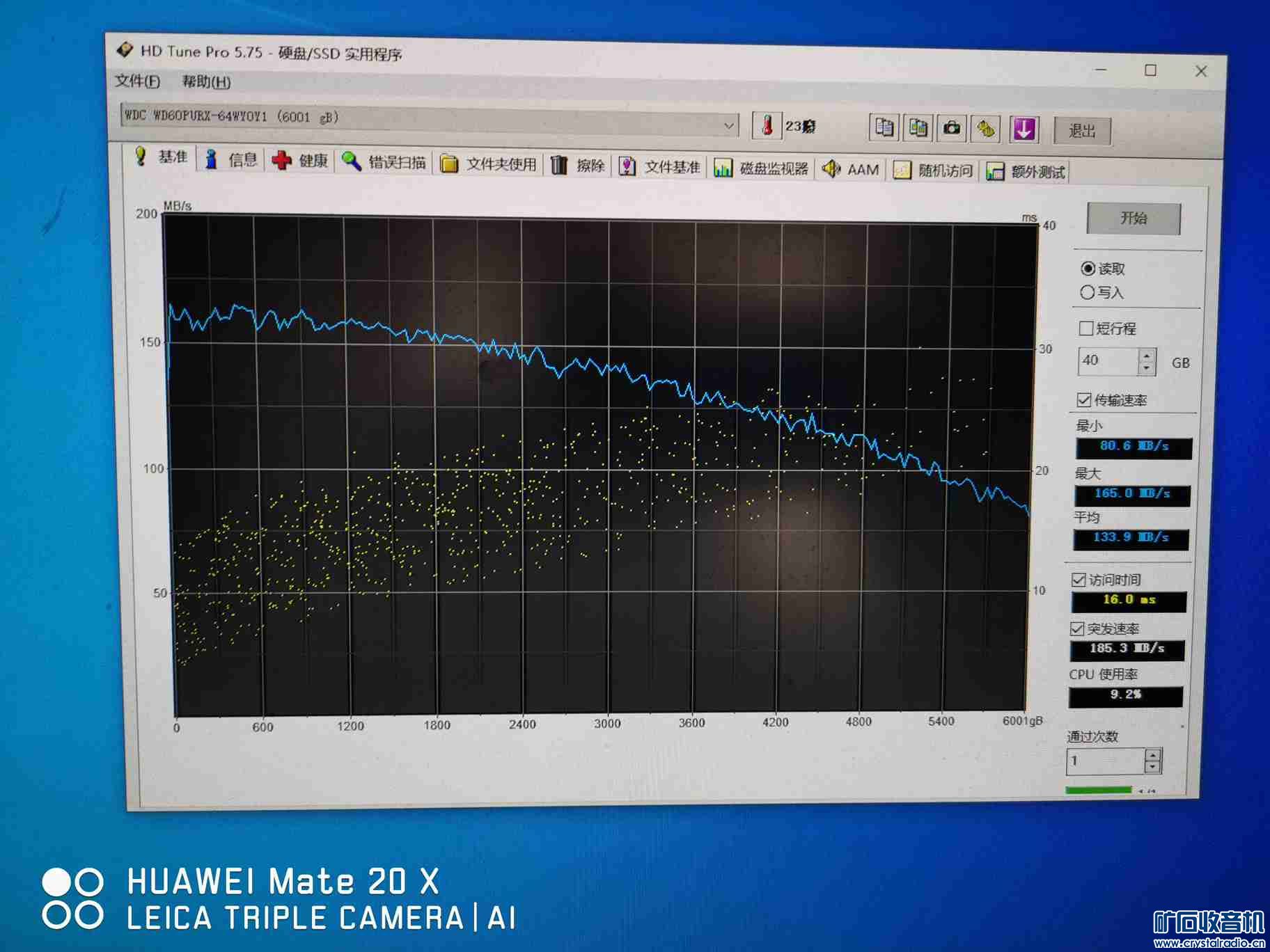The height and width of the screenshot is (952, 1270).
Task: Click the short stroke 40 GB input field
Action: [1108, 360]
